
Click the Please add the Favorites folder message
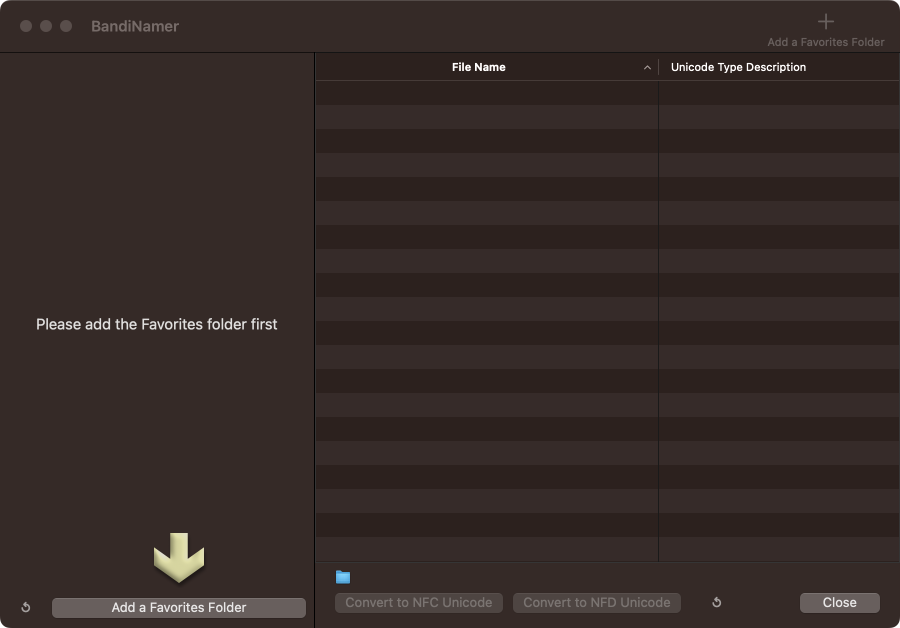[x=157, y=324]
